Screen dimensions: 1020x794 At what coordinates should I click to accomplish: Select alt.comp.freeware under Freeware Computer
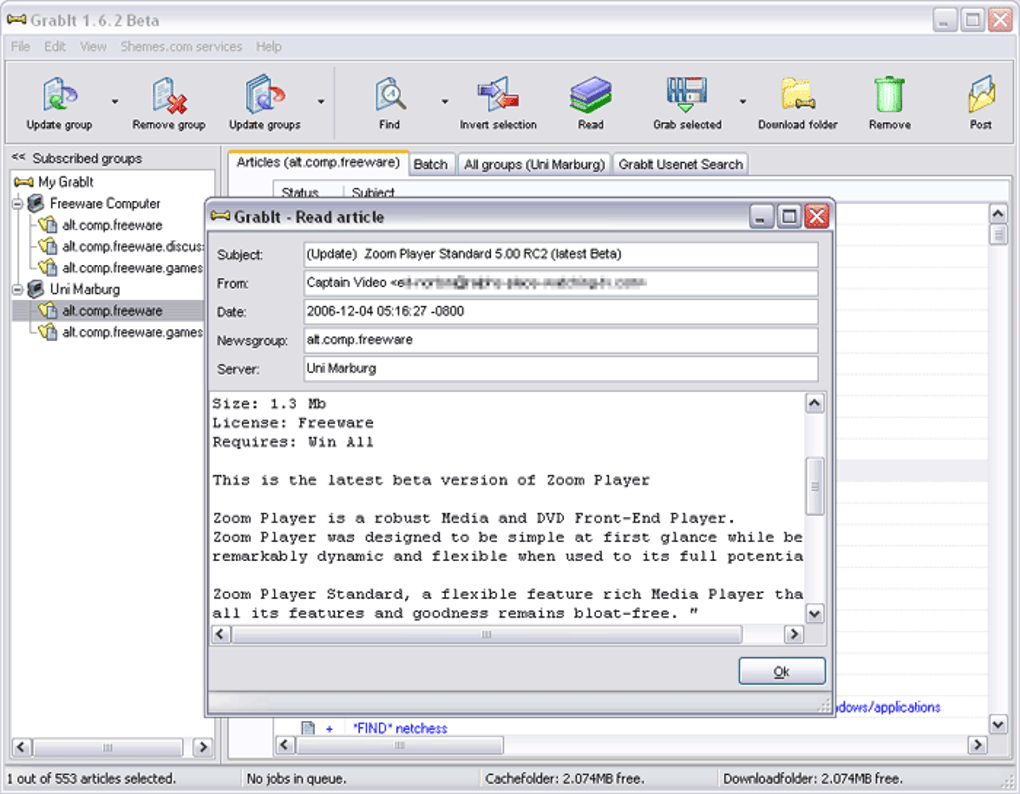112,225
